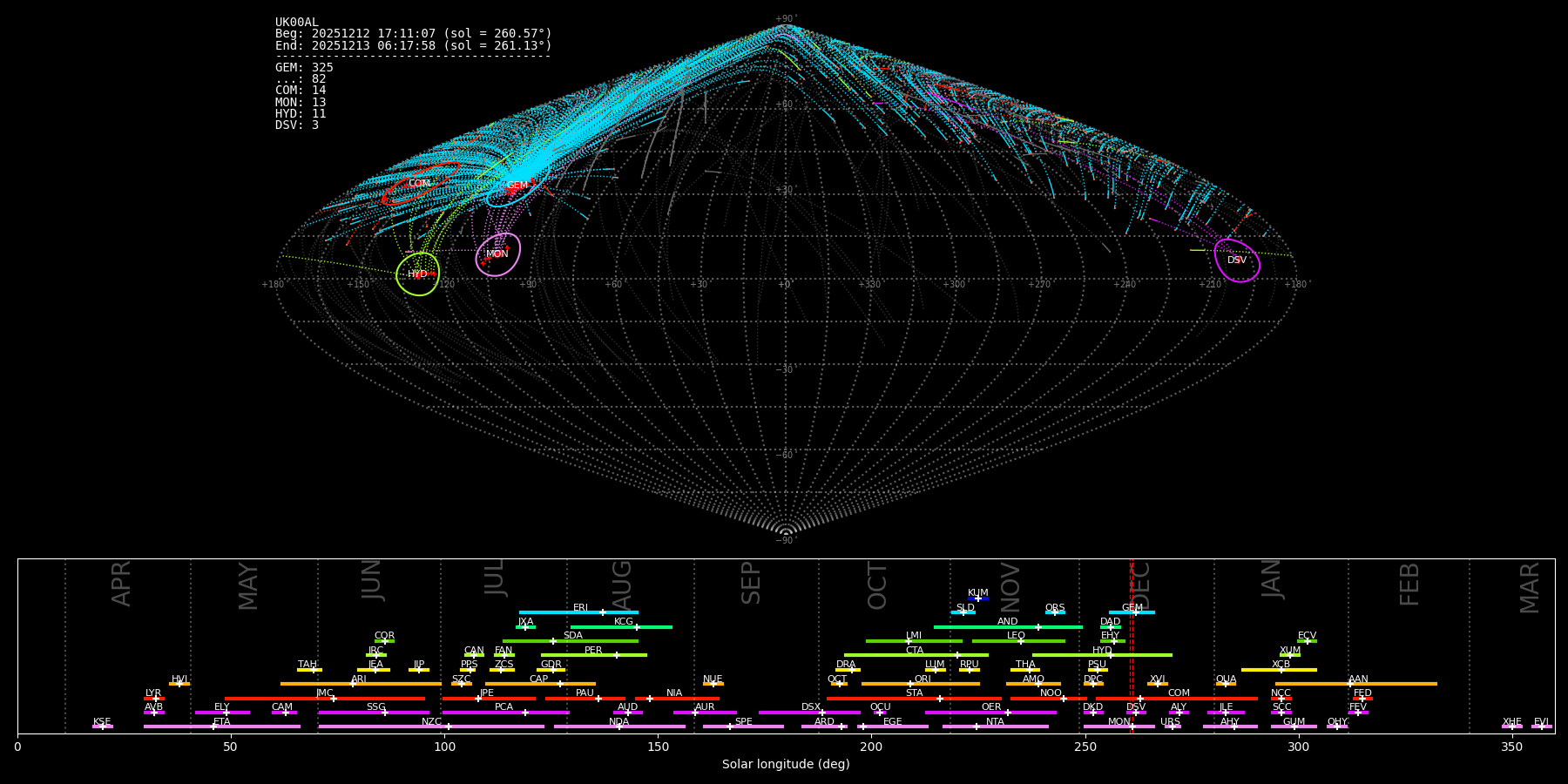Click the GEM radiant label on sky map
1568x784 pixels.
pos(517,186)
